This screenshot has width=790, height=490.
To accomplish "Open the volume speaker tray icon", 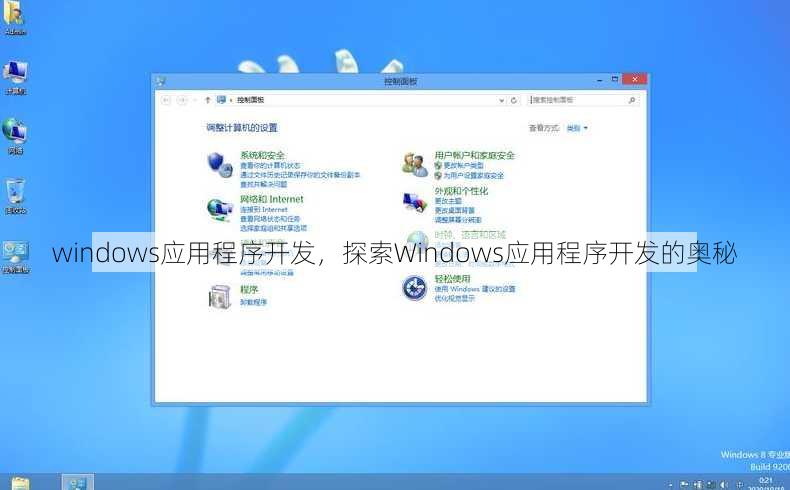I will point(724,484).
